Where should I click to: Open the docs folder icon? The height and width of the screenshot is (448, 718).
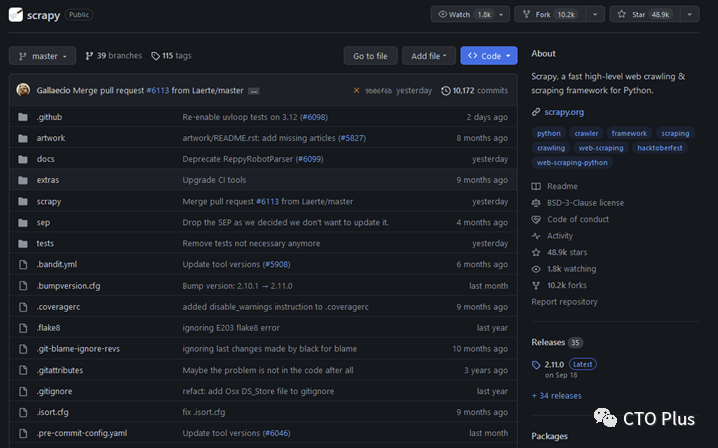tap(23, 159)
